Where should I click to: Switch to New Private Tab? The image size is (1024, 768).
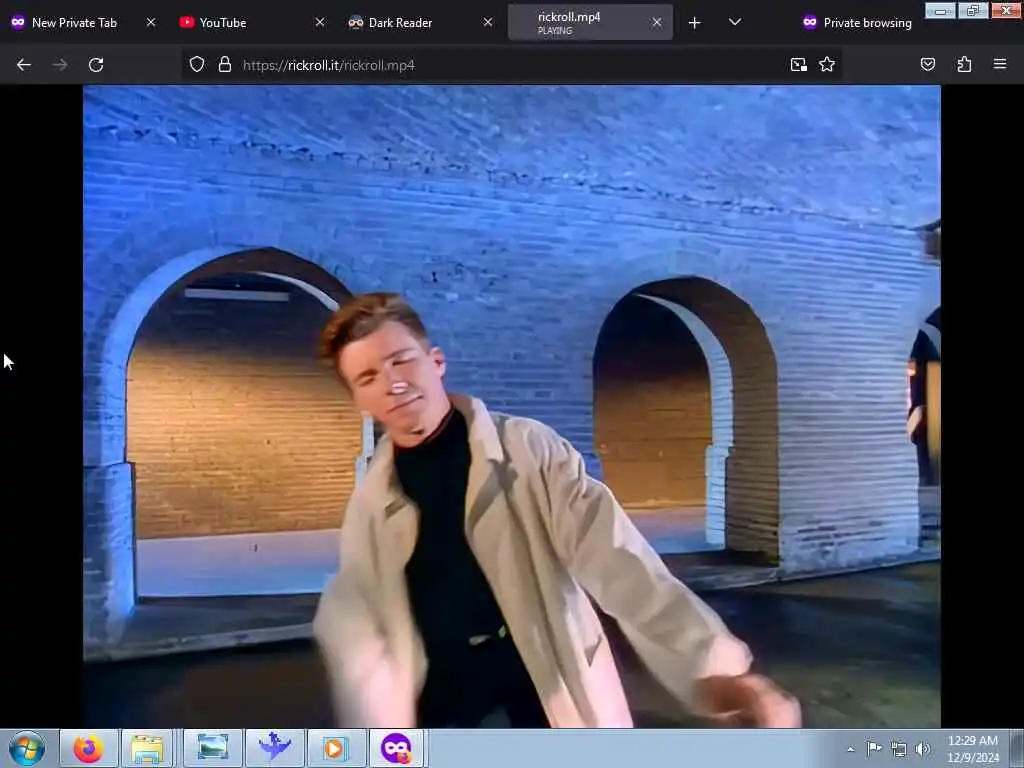click(x=84, y=22)
